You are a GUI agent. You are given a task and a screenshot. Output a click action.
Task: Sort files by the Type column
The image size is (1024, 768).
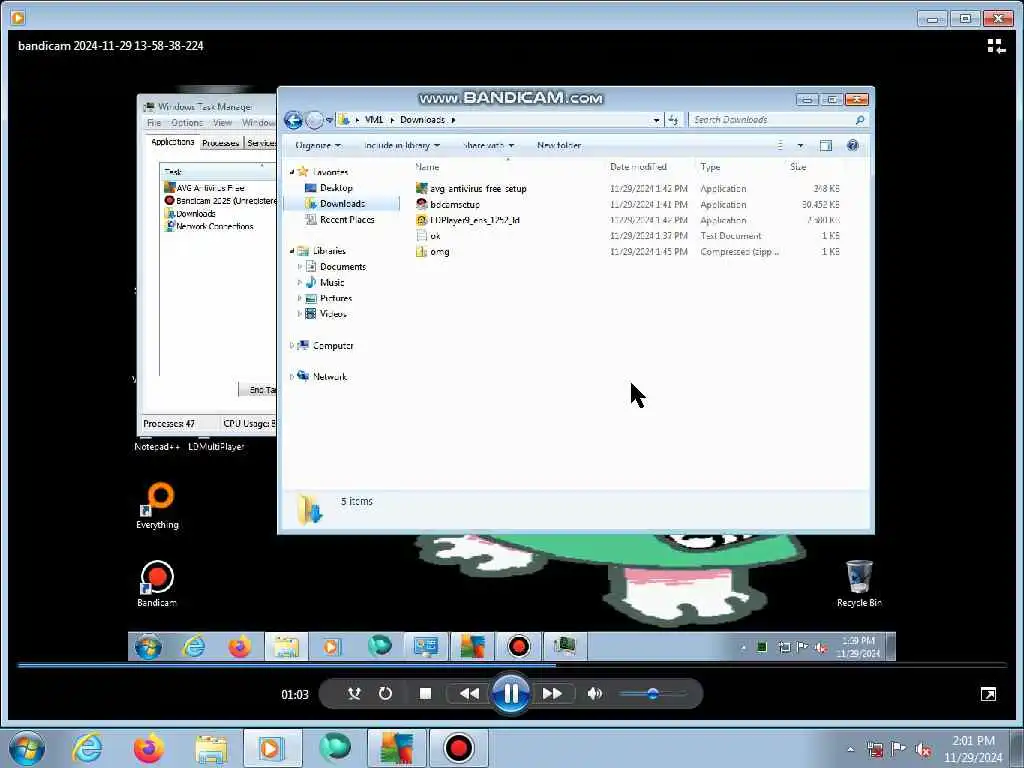coord(710,167)
